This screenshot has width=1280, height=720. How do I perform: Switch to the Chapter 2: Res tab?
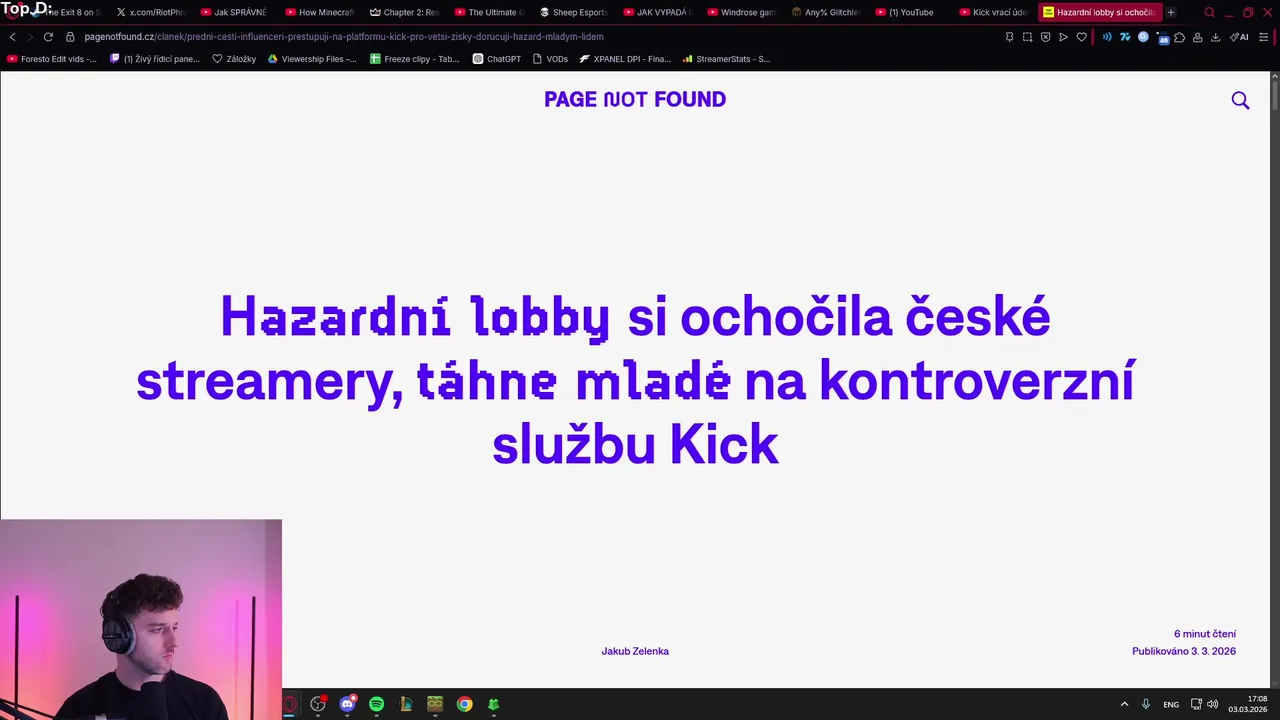(x=404, y=12)
